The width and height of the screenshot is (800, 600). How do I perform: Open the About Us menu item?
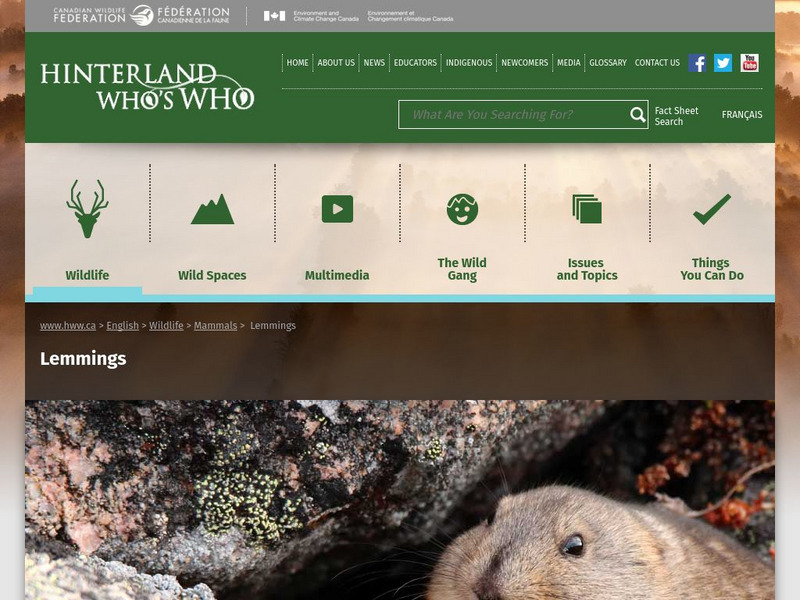click(x=336, y=63)
